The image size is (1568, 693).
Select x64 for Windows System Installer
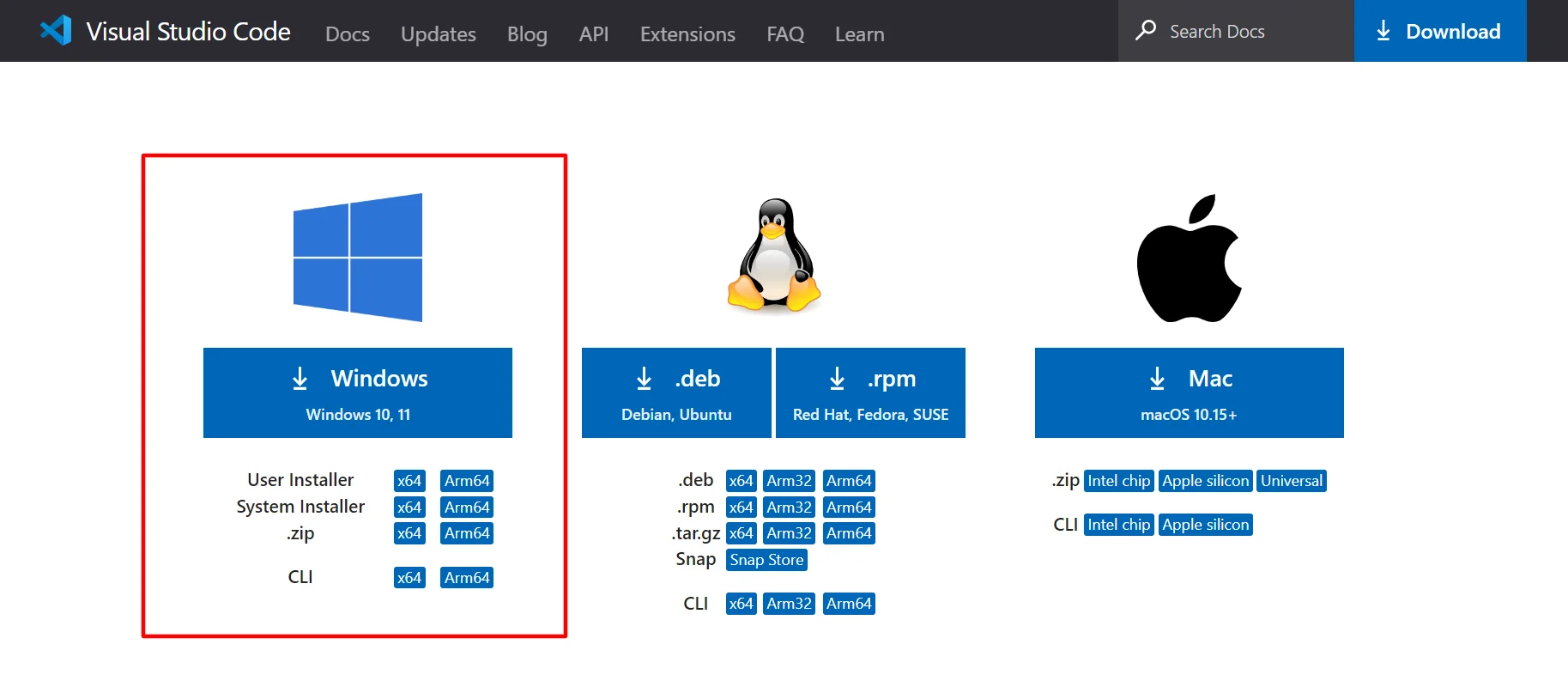[409, 508]
